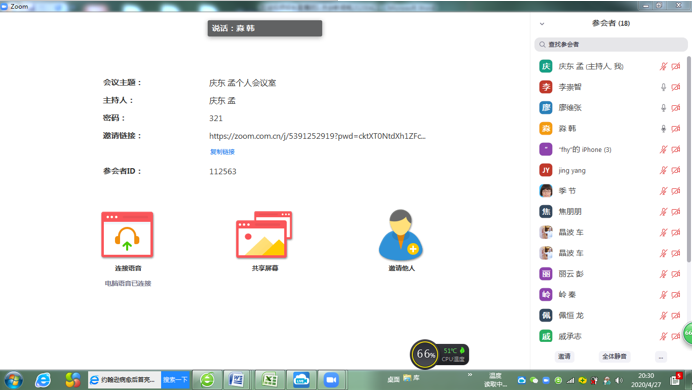Click 李崇智's avatar icon in the participant list

[546, 87]
